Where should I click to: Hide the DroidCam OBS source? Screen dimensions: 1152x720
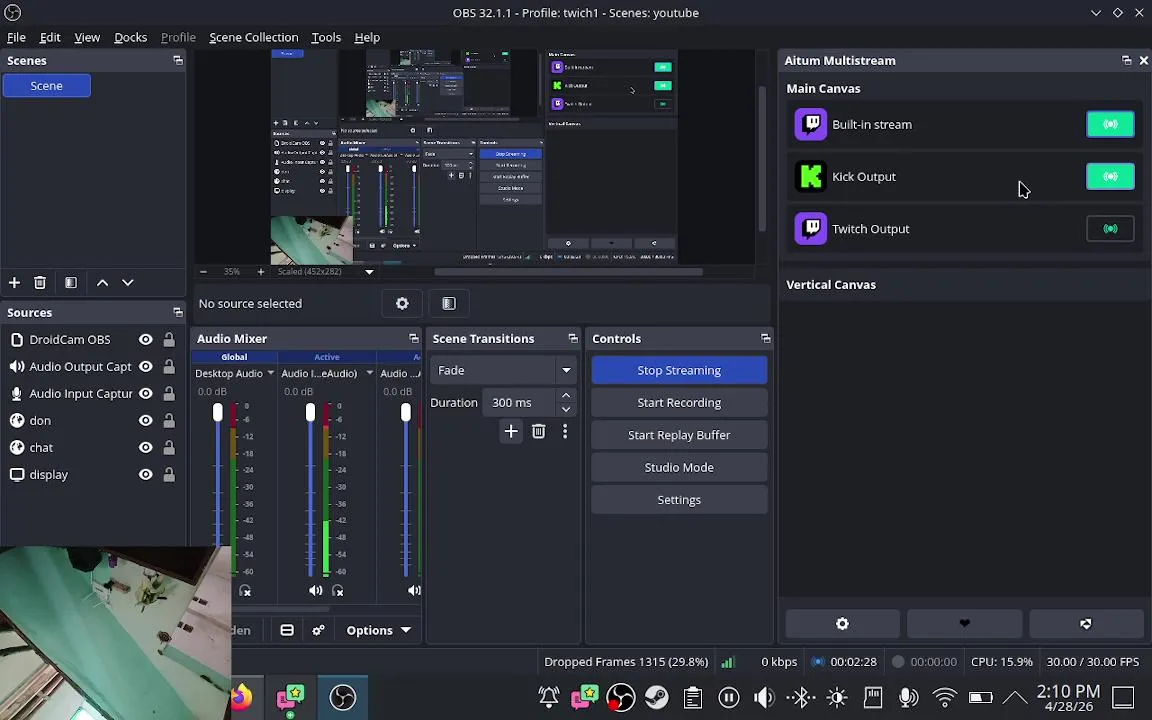click(145, 339)
